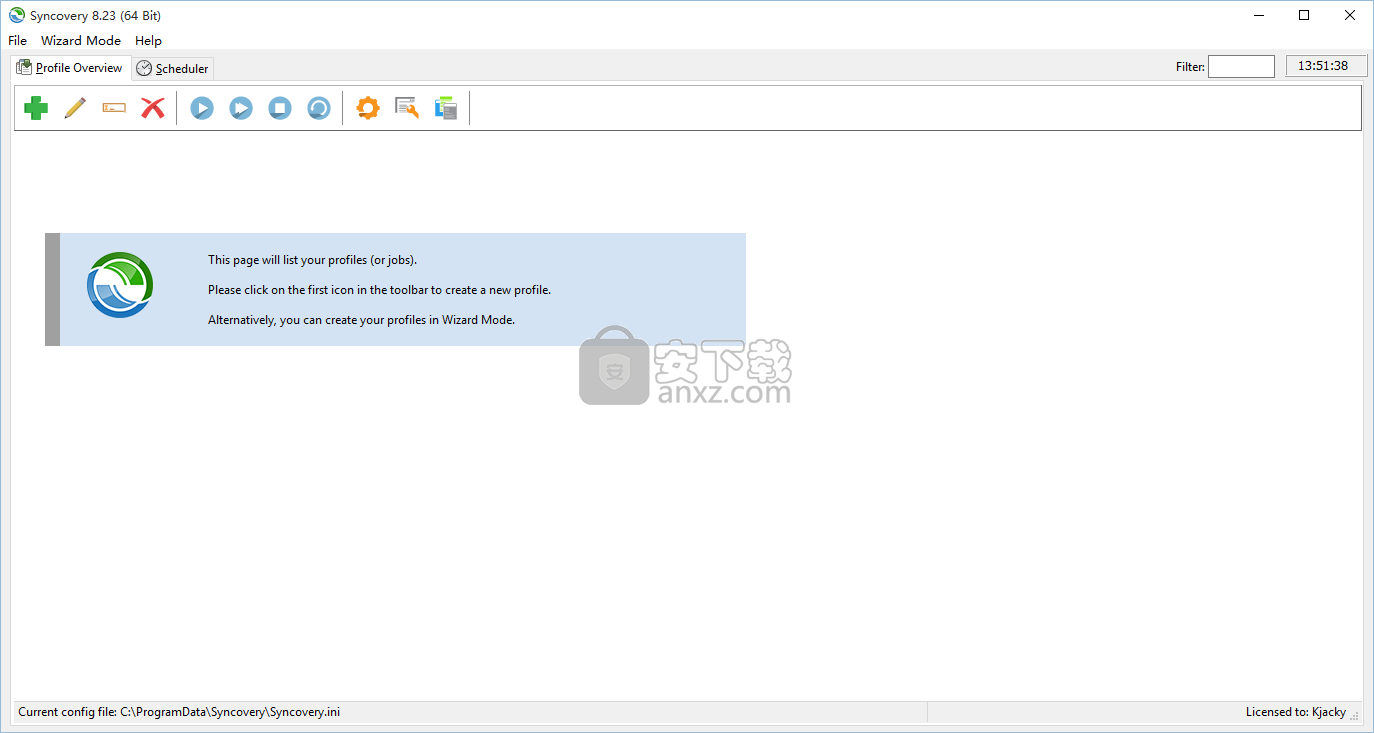The width and height of the screenshot is (1374, 733).
Task: Open the Help menu
Action: coord(148,41)
